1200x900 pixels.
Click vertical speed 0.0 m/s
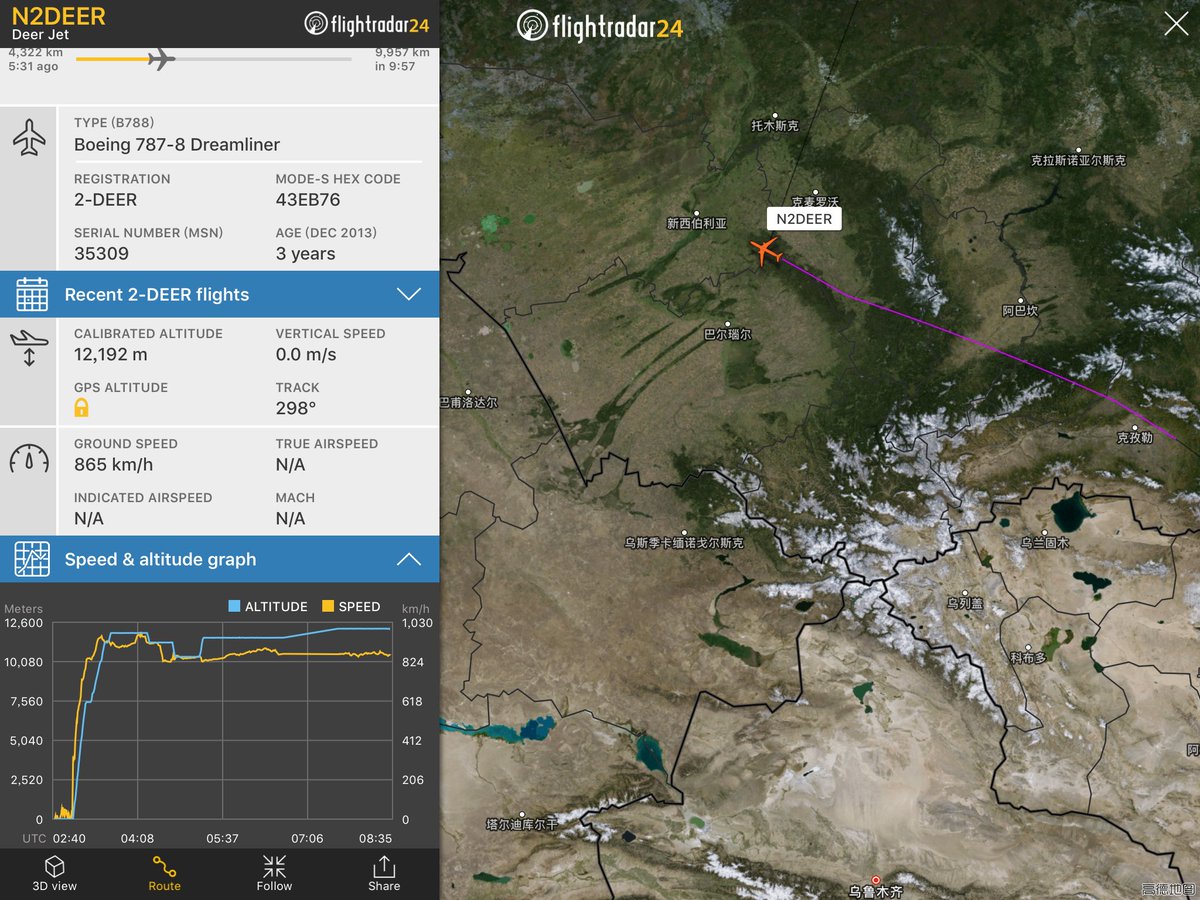click(x=306, y=355)
